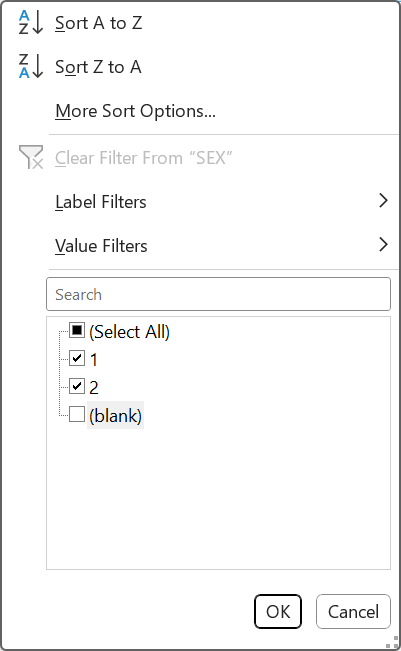The width and height of the screenshot is (401, 651).
Task: Uncheck the checkbox for value 2
Action: [77, 386]
